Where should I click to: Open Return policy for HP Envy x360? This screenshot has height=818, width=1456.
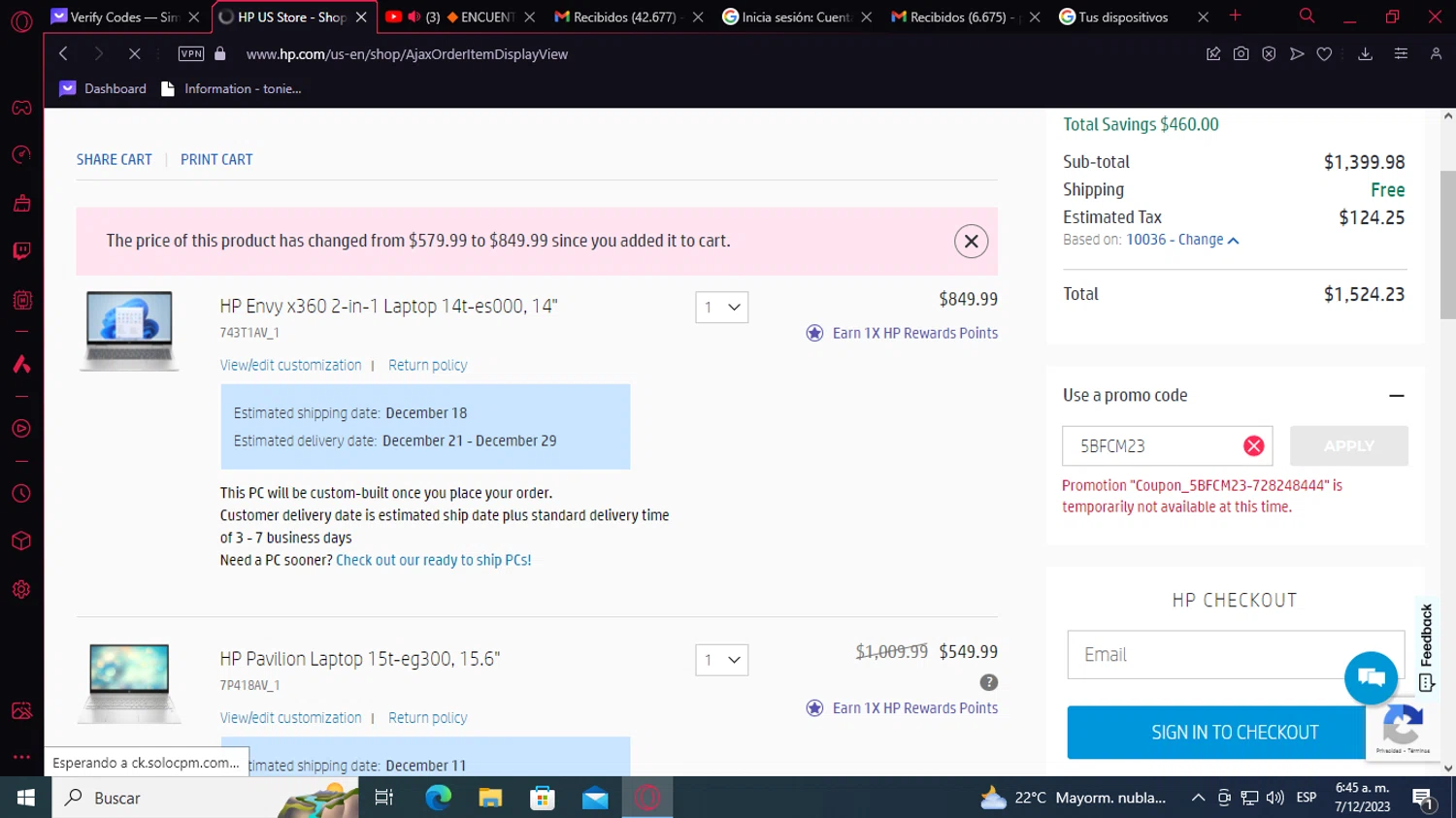click(427, 365)
